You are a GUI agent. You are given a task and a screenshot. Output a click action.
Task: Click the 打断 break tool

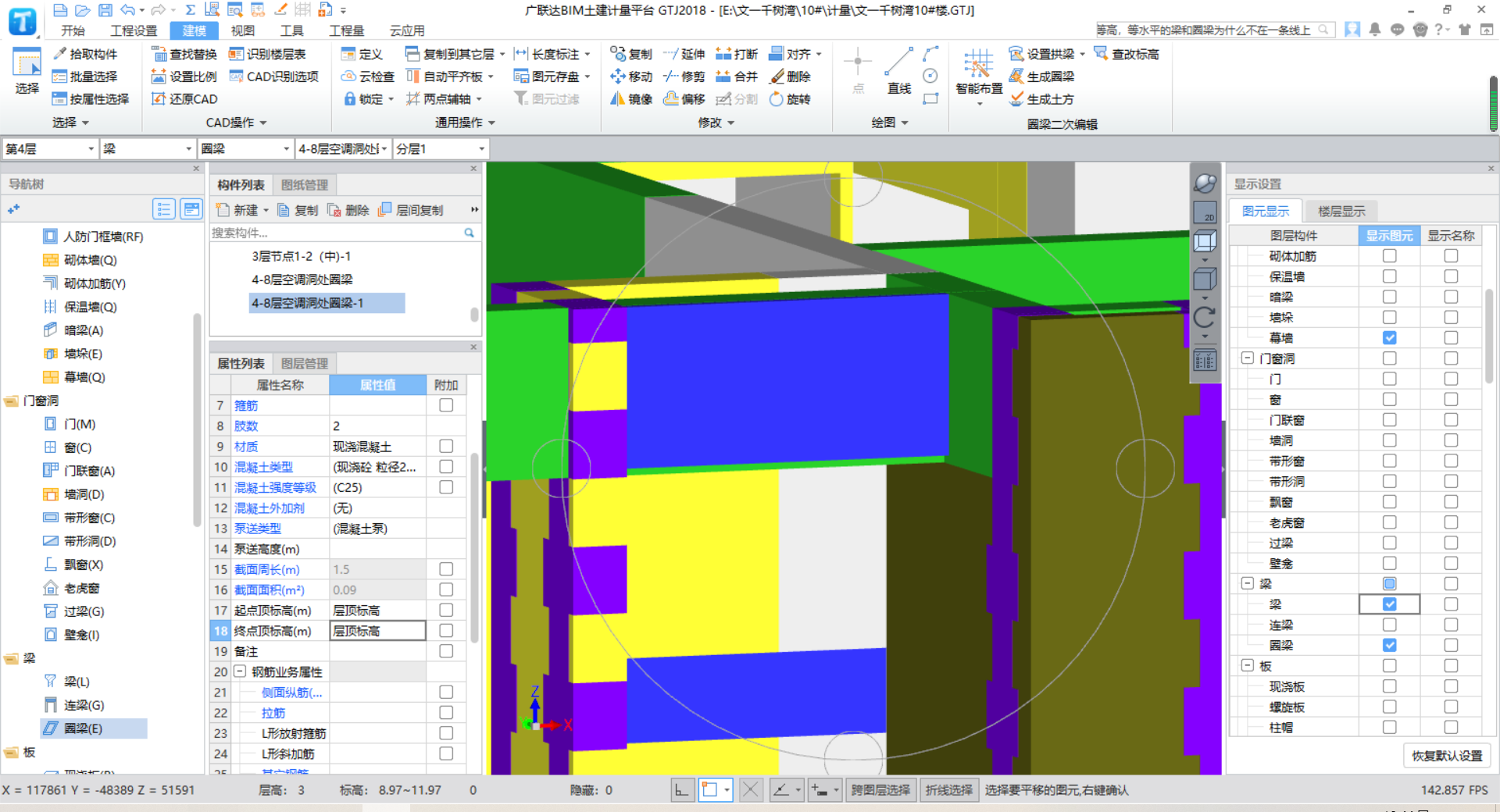(737, 54)
